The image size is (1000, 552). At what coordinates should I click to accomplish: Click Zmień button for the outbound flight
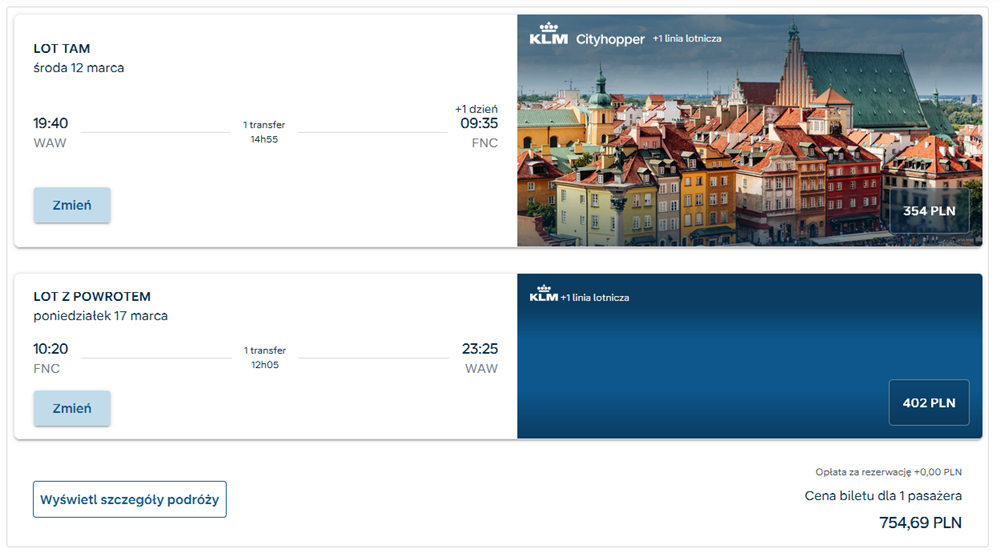(72, 205)
